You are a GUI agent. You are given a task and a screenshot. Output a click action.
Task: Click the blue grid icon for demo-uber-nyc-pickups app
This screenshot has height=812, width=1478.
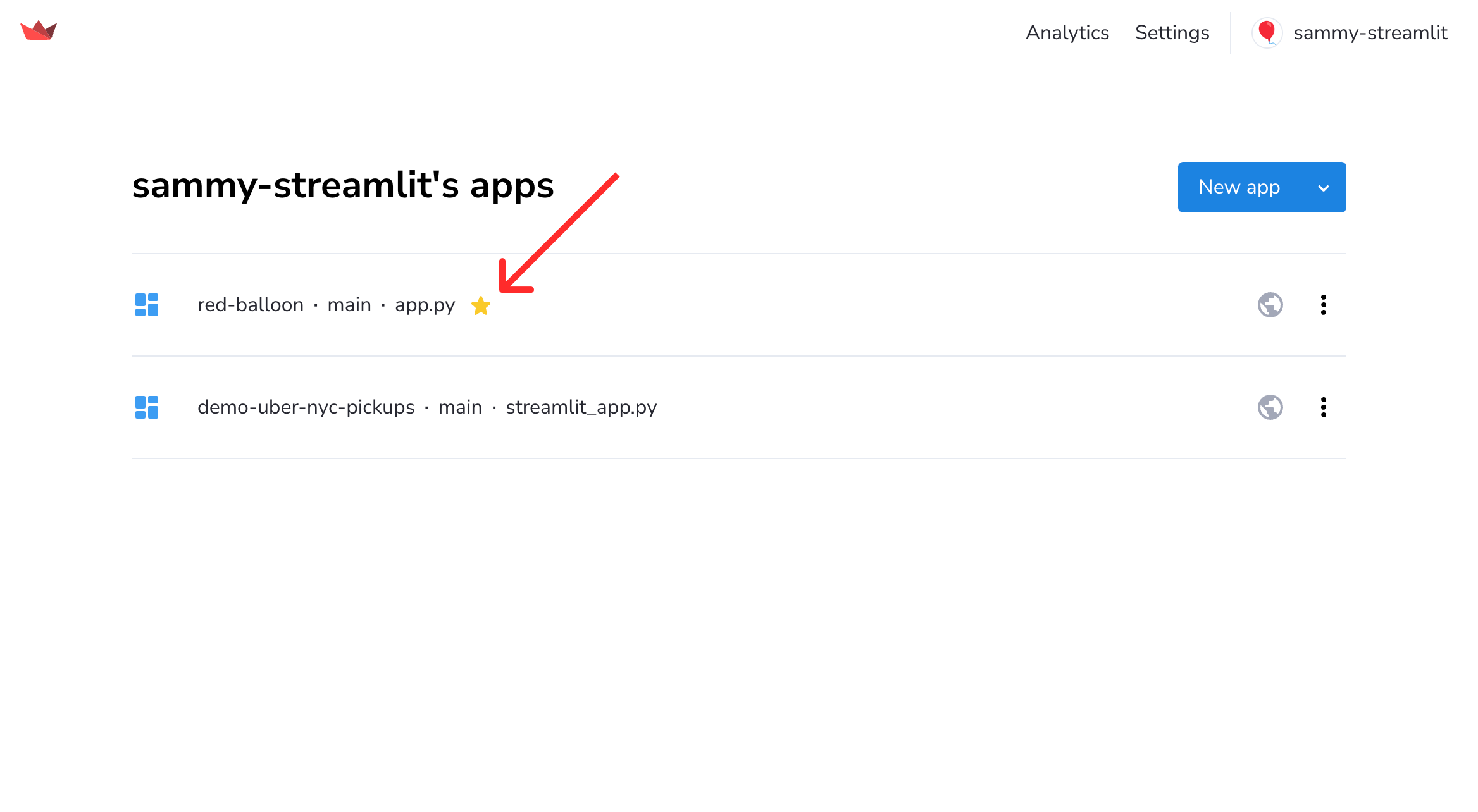click(x=148, y=407)
